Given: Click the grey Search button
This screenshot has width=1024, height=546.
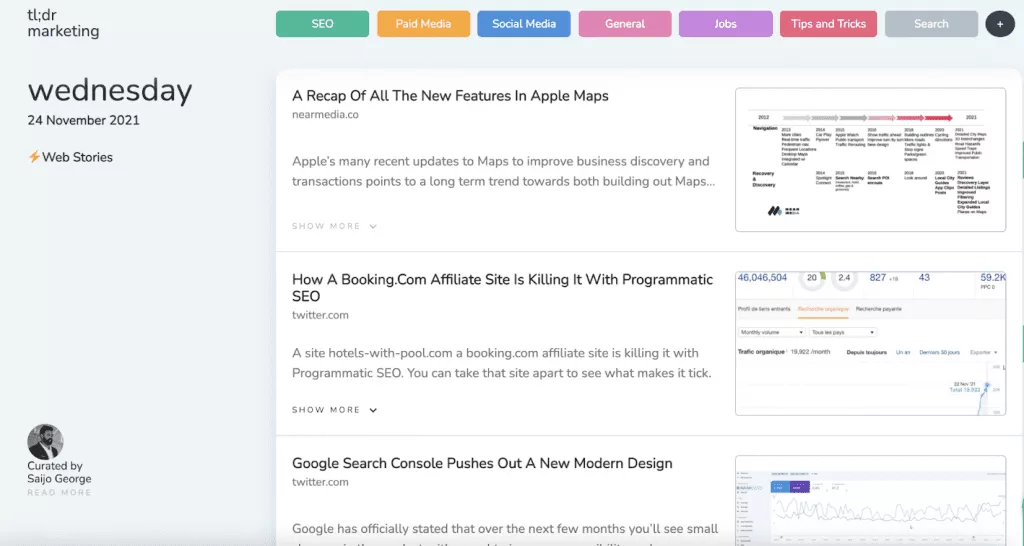Looking at the screenshot, I should click(931, 24).
